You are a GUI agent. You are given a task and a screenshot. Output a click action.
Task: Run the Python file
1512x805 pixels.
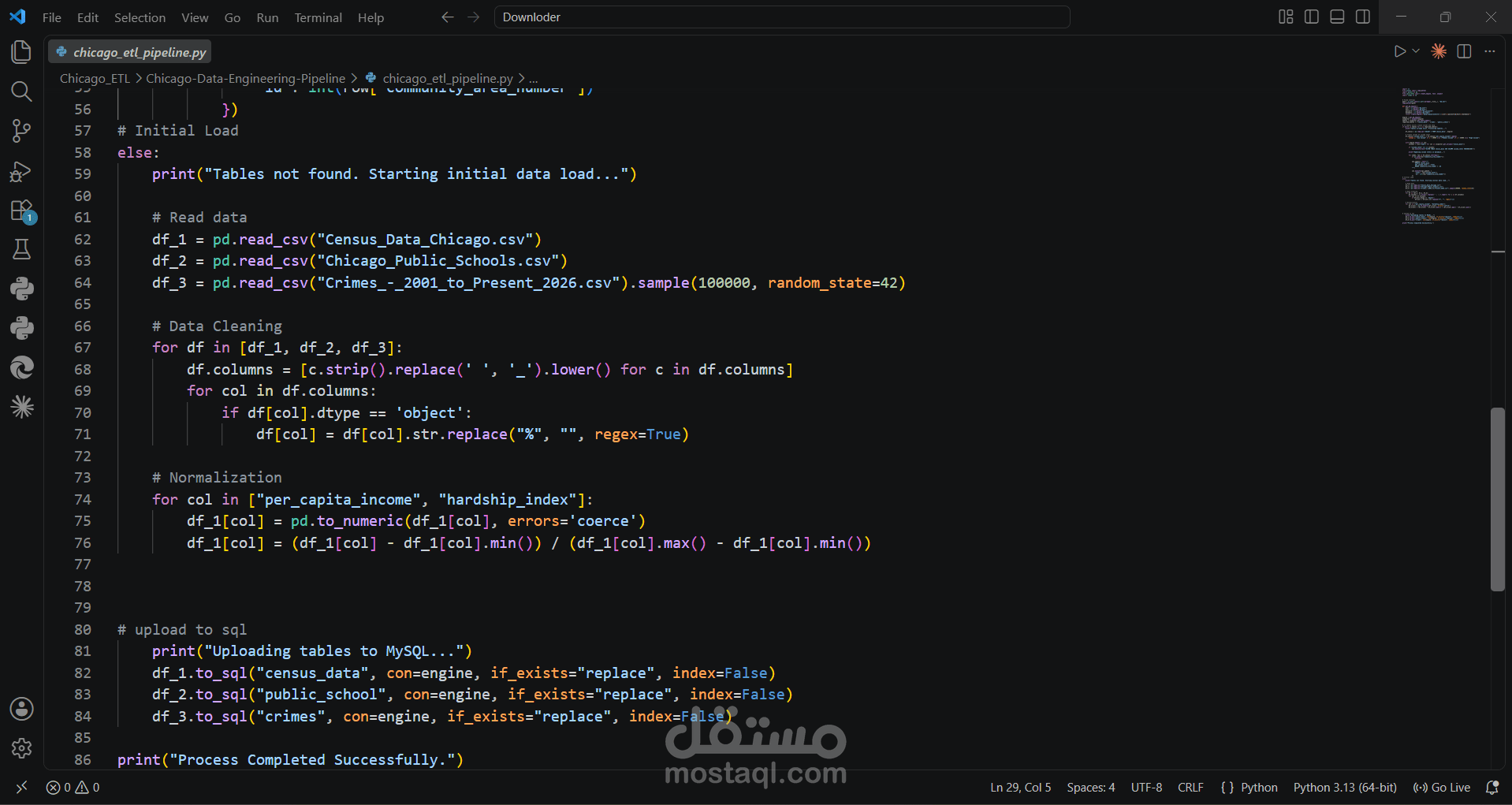click(x=1399, y=51)
